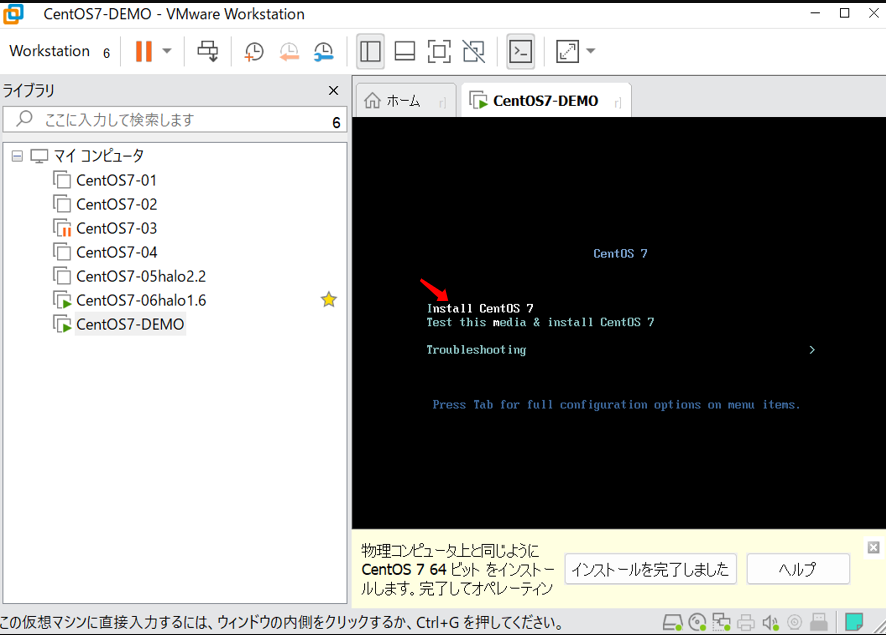Click the webcam device status icon
Screen dimensions: 886x635
pos(794,623)
